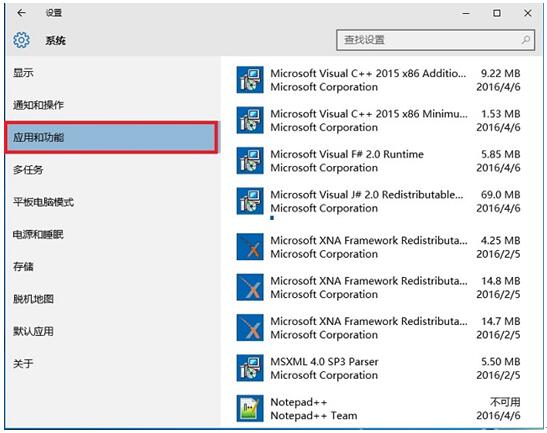This screenshot has width=547, height=433.
Task: Open the 默认应用 settings page
Action: click(x=33, y=331)
